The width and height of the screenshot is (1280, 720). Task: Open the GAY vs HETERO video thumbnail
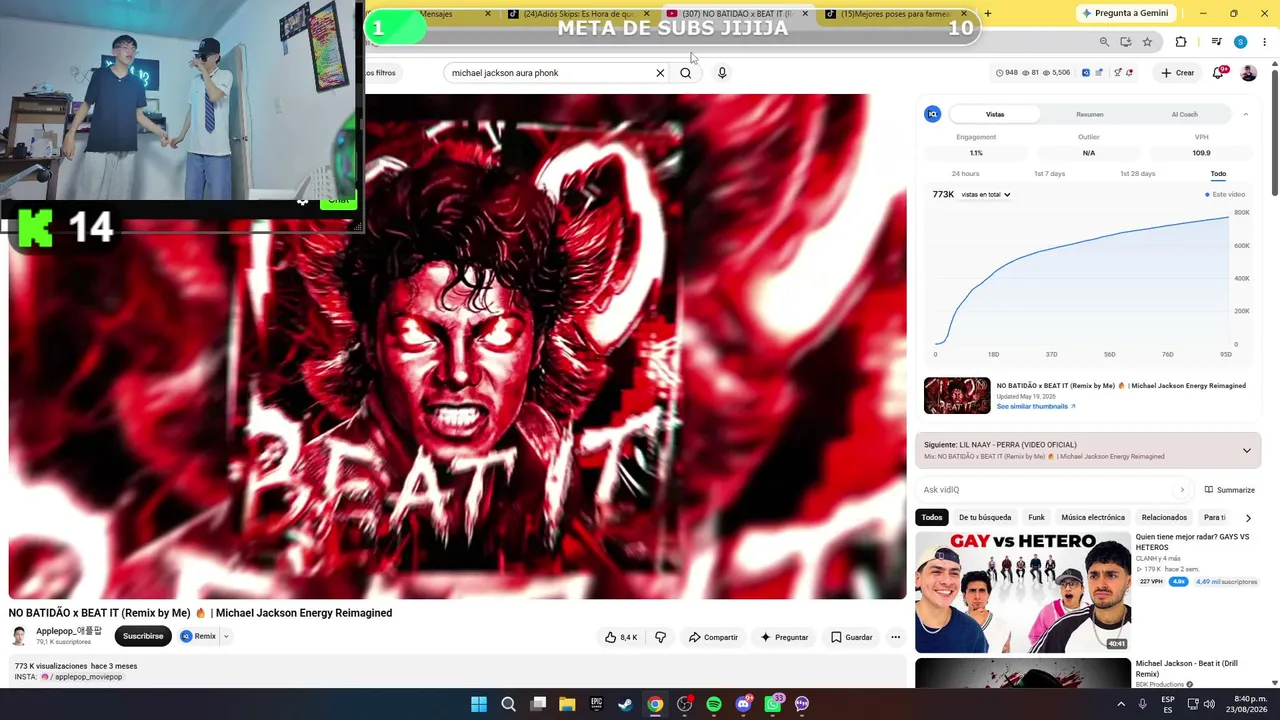pos(1022,592)
